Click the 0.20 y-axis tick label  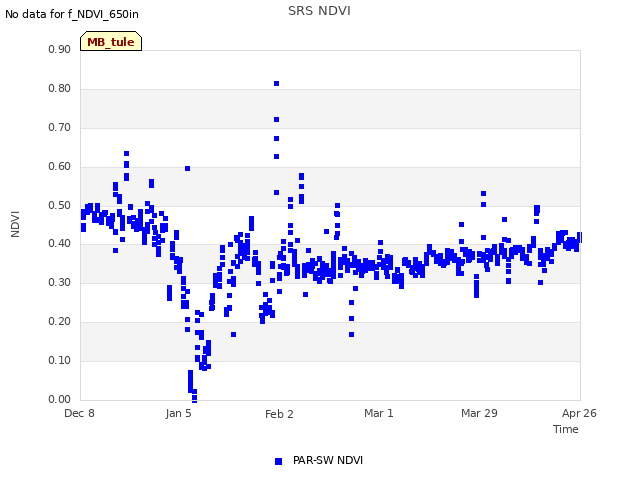[x=60, y=321]
